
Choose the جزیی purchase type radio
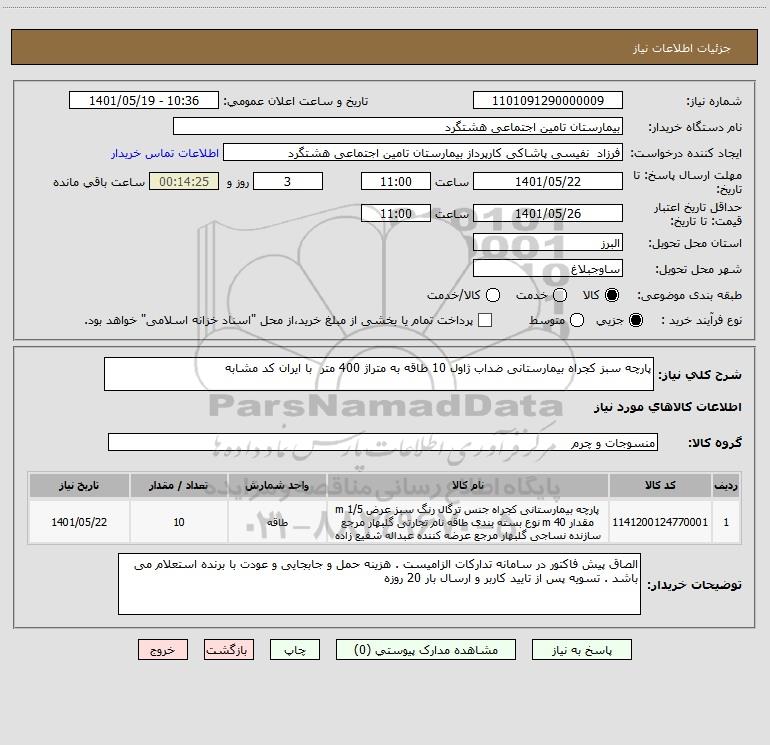click(636, 320)
